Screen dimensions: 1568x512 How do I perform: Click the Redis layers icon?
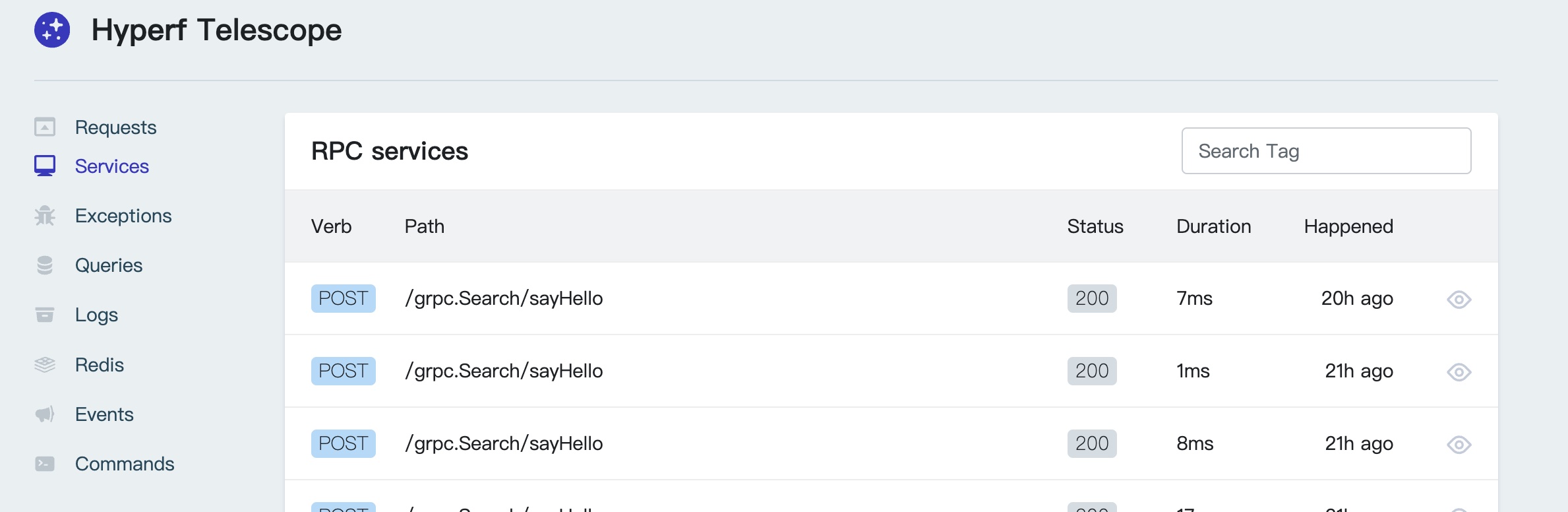[x=45, y=364]
